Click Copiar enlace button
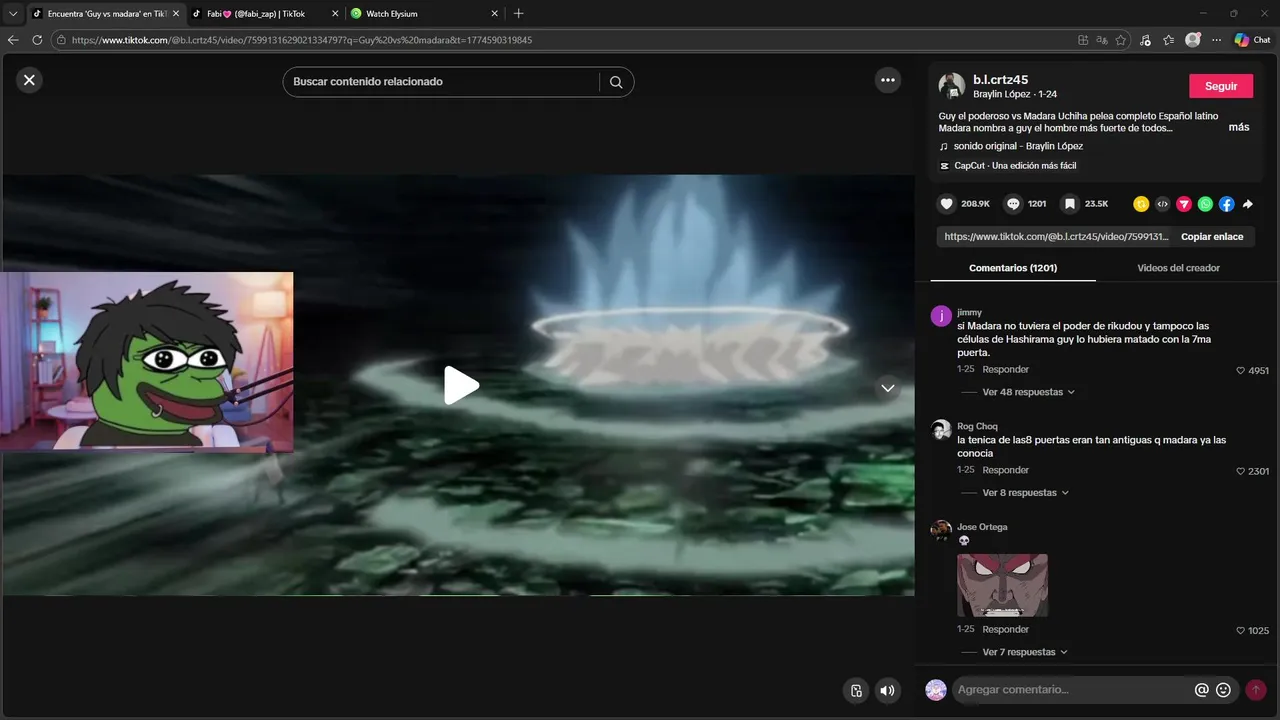 pos(1212,237)
